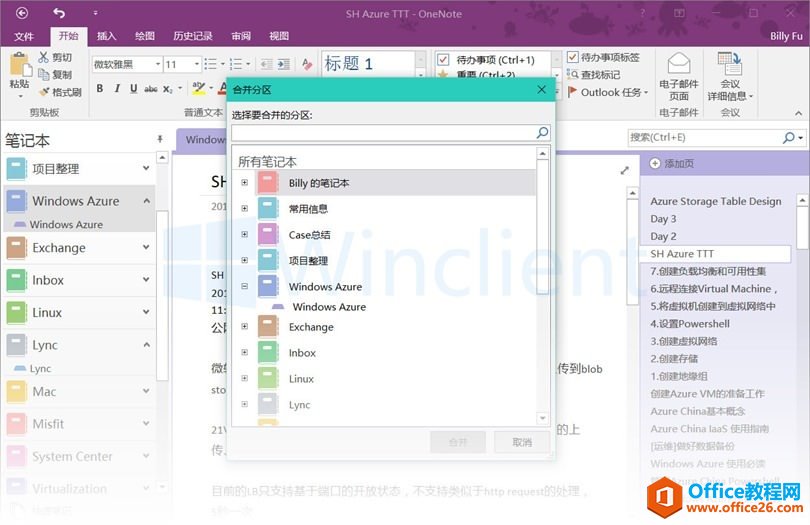Click the Email Page envelope icon

pos(679,64)
